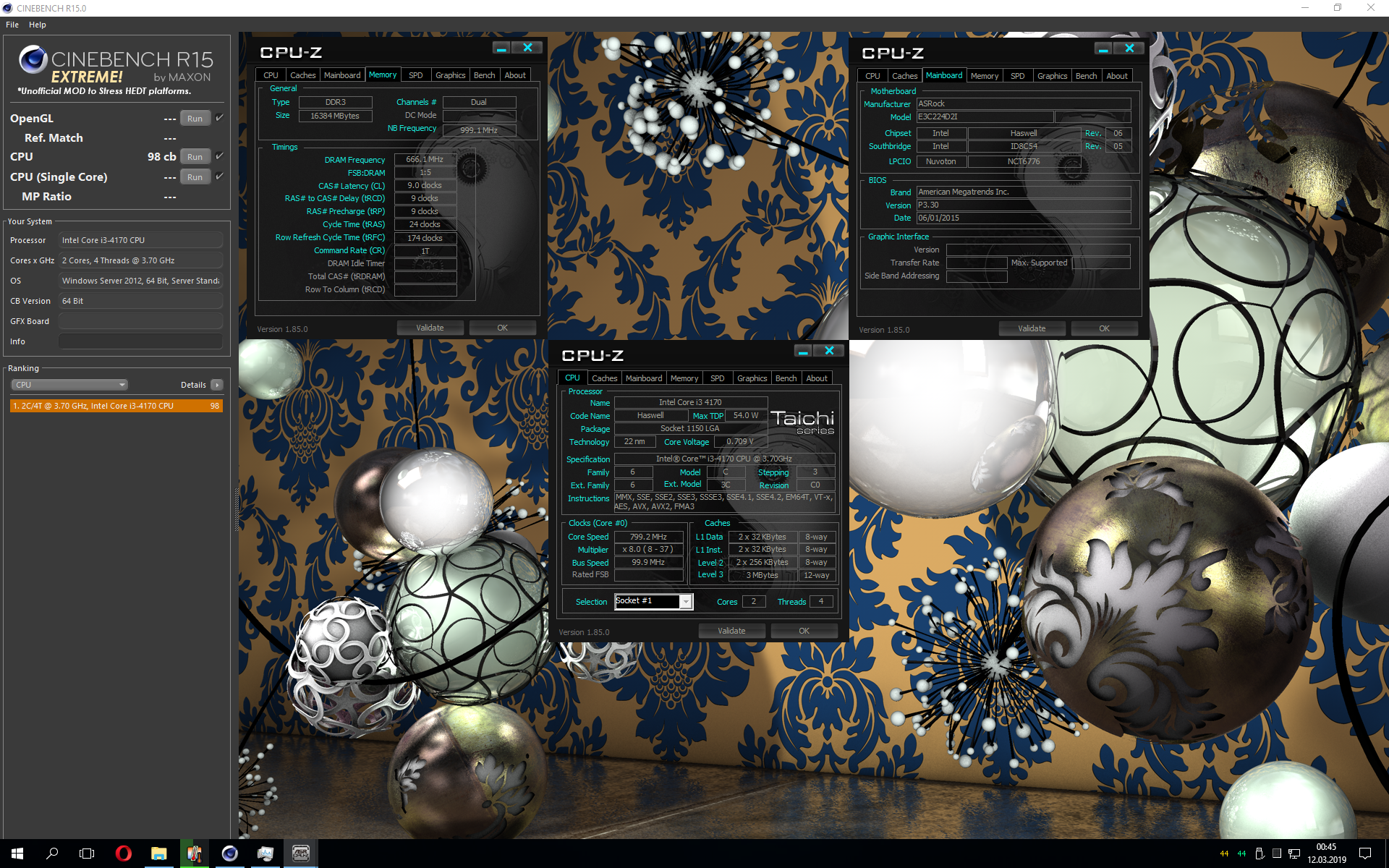Click the grid tray icon
Viewport: 1389px width, 868px height.
click(1277, 854)
